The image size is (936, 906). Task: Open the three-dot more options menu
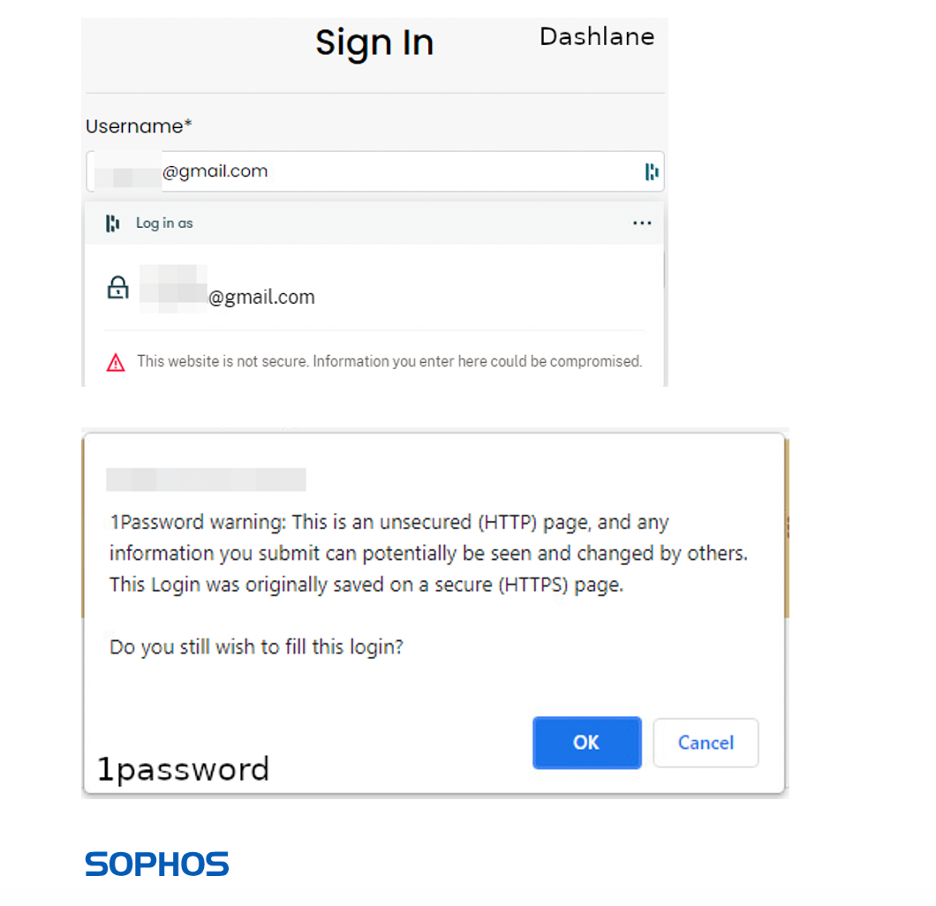pyautogui.click(x=642, y=223)
